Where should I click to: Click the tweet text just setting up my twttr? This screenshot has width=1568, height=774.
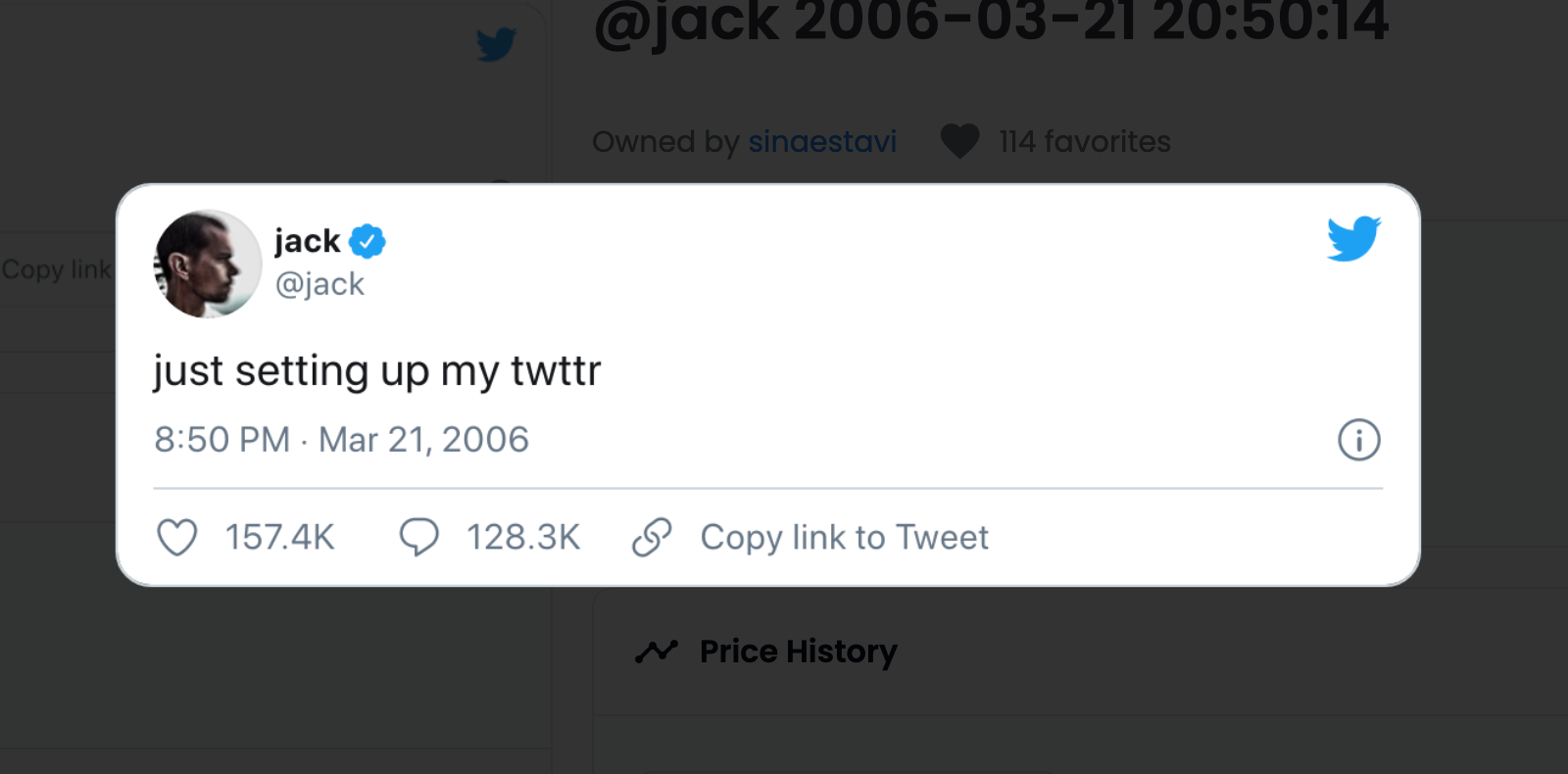377,370
